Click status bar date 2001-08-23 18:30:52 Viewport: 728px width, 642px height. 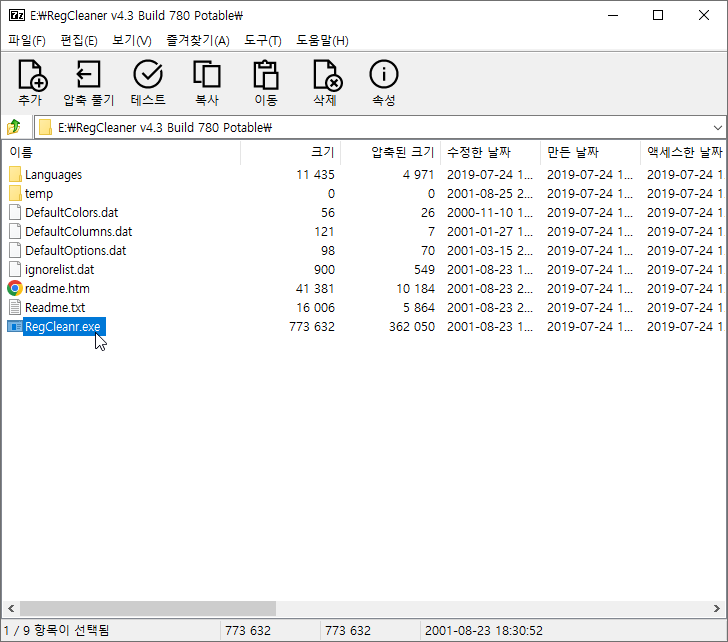tap(483, 630)
